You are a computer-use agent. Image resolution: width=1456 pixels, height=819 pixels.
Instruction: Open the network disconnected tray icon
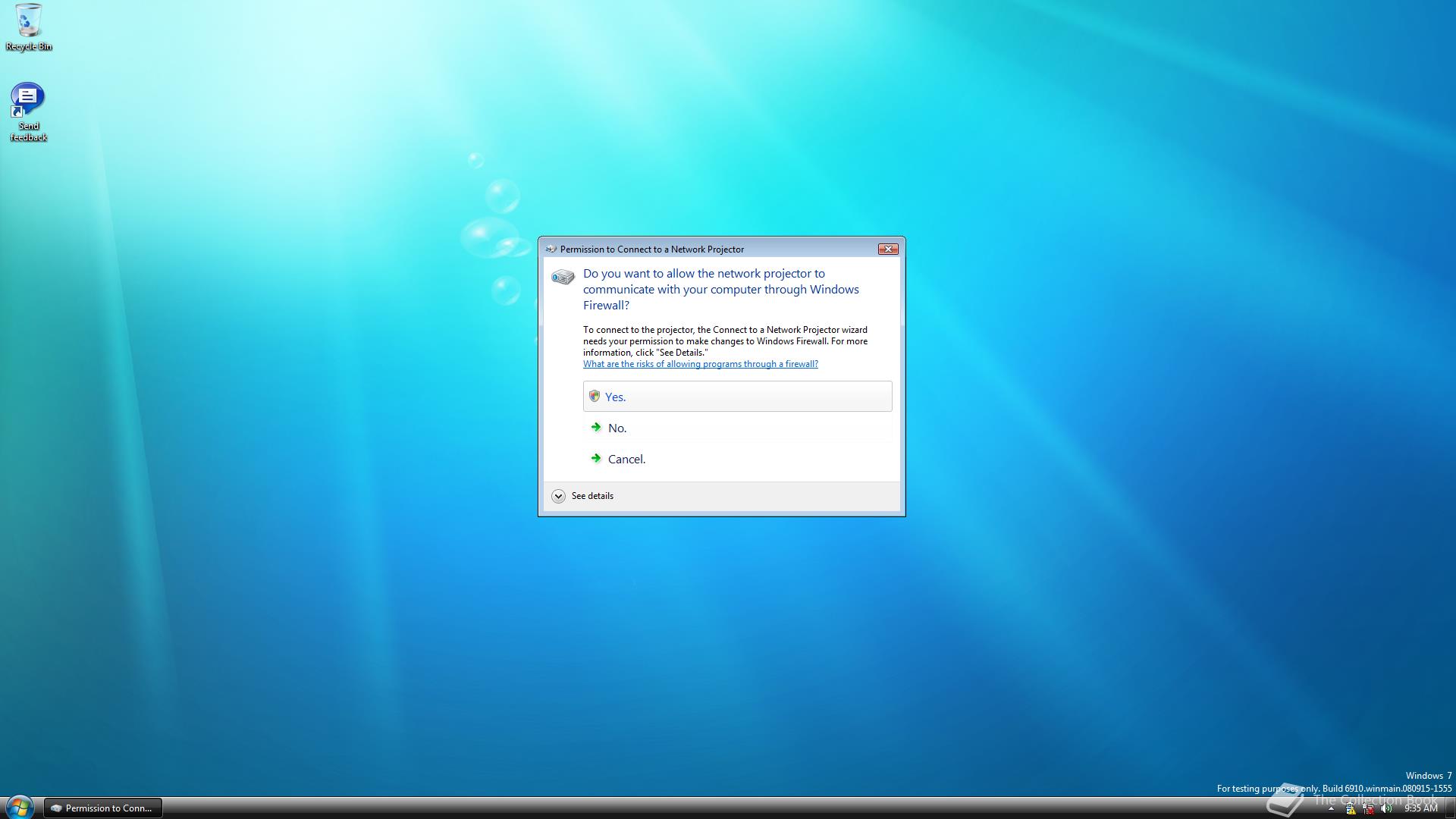pyautogui.click(x=1368, y=809)
